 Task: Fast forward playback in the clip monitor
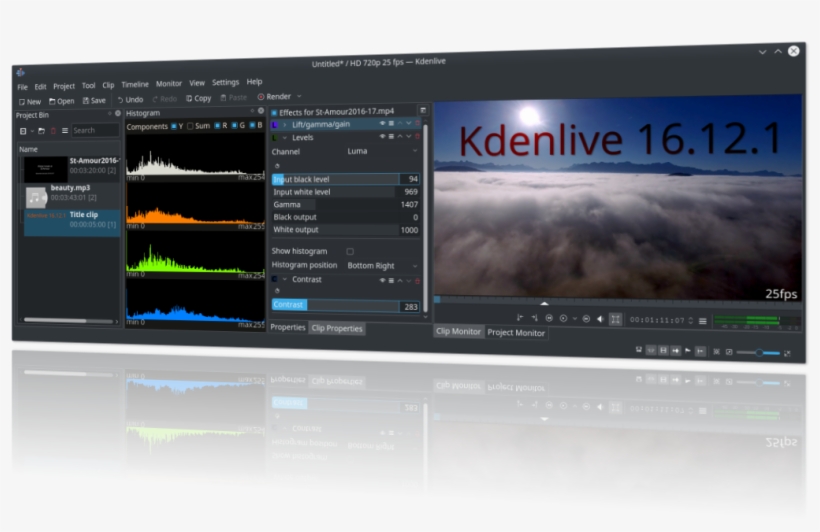[x=586, y=319]
